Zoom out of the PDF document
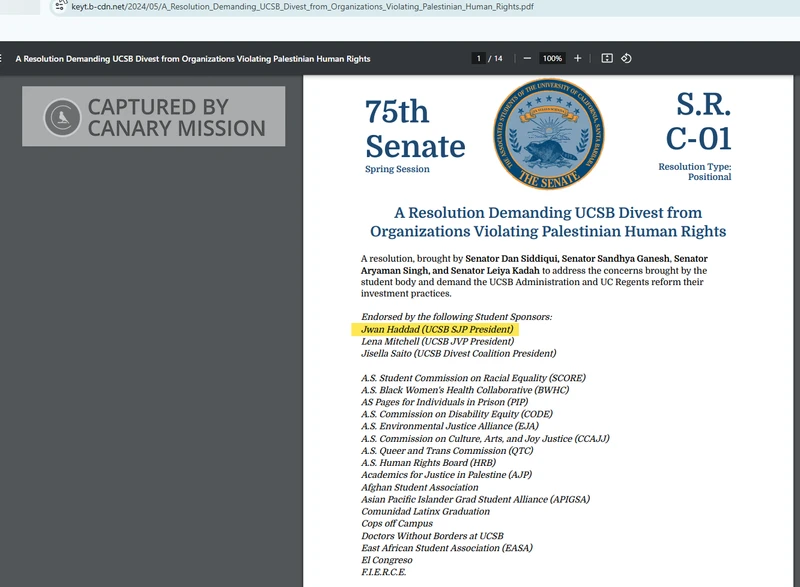Image resolution: width=800 pixels, height=587 pixels. [527, 59]
